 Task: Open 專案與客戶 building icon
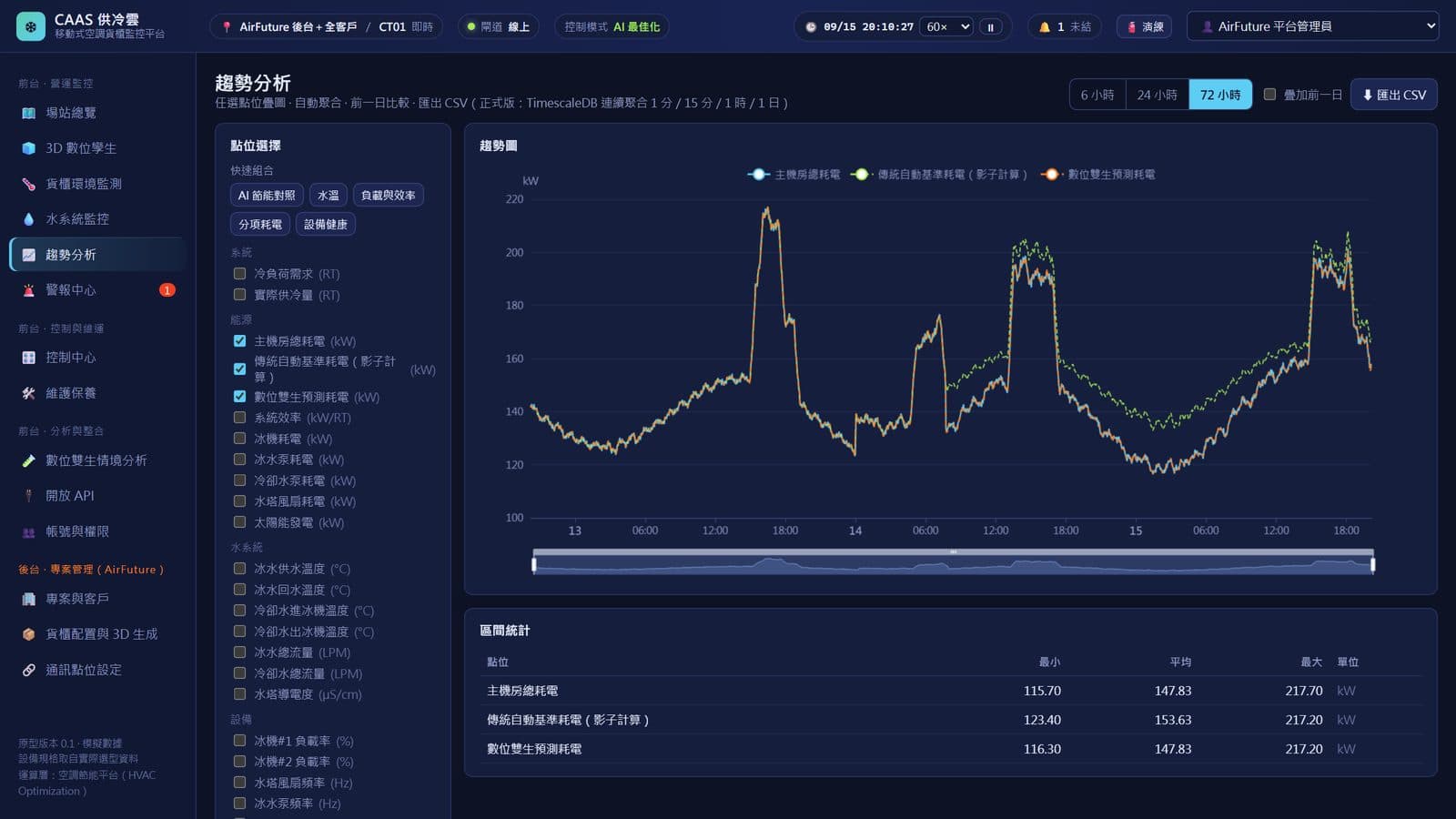[x=28, y=599]
